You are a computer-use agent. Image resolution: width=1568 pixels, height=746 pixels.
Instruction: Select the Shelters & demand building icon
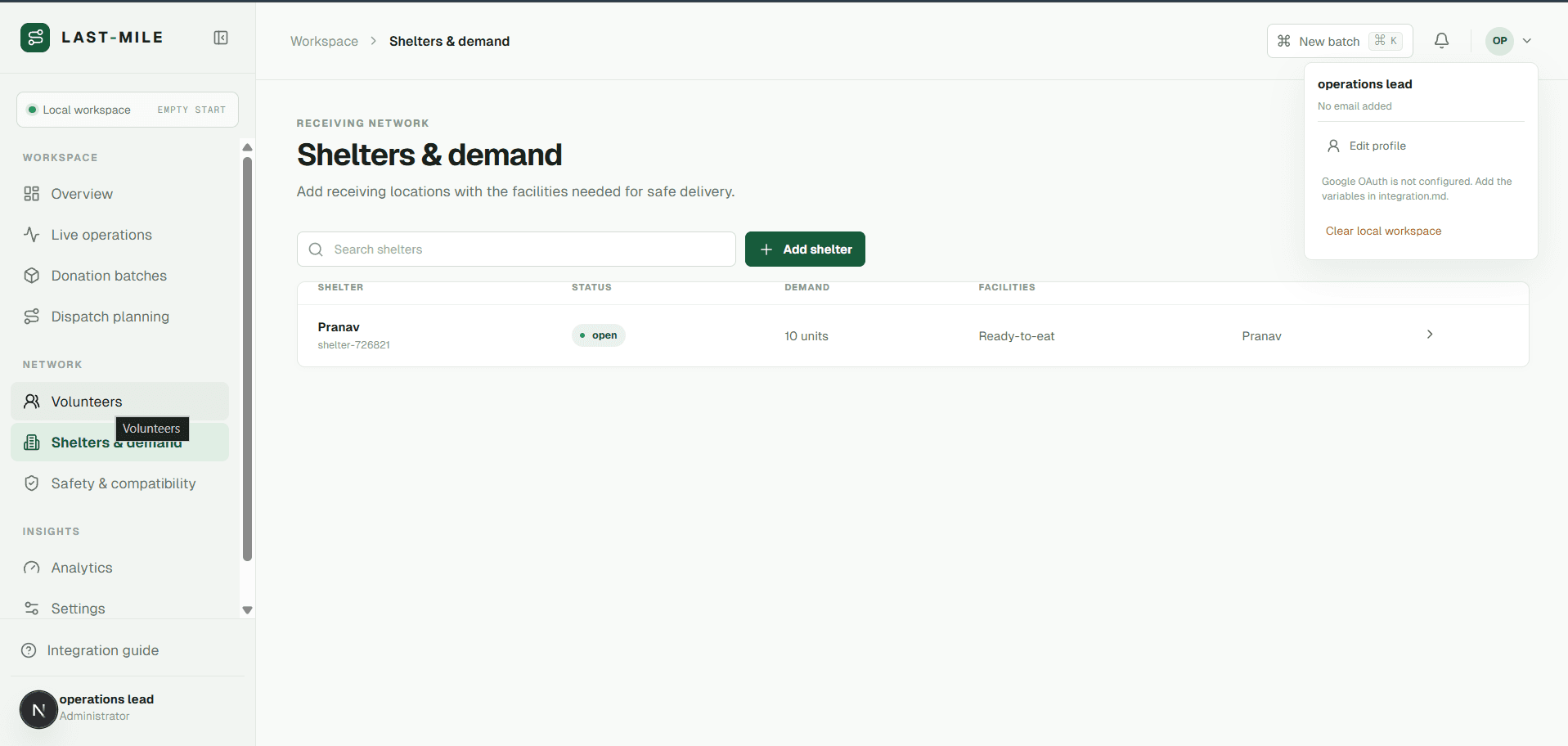[x=32, y=443]
